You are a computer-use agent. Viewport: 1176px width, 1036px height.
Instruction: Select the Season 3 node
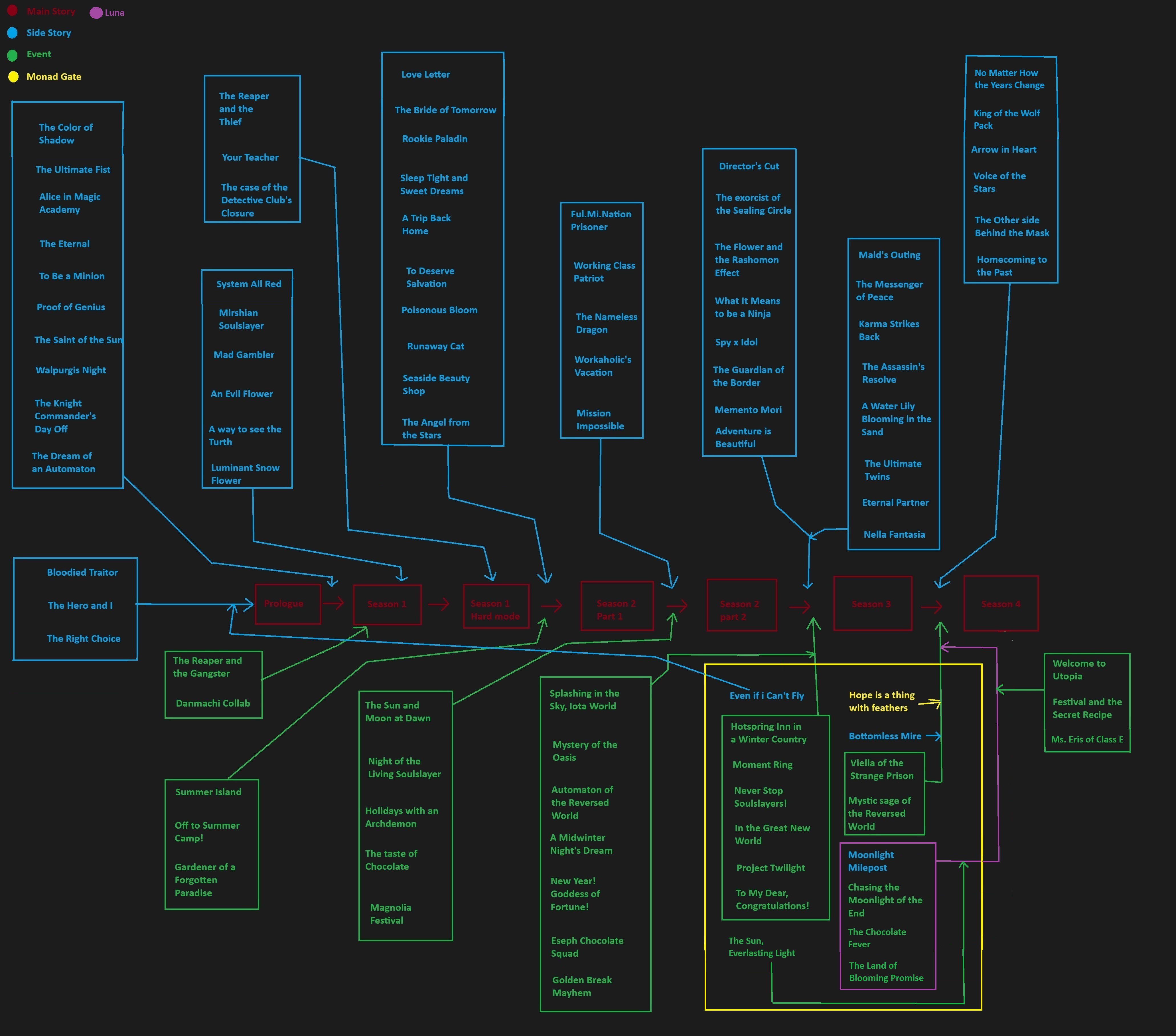click(872, 603)
